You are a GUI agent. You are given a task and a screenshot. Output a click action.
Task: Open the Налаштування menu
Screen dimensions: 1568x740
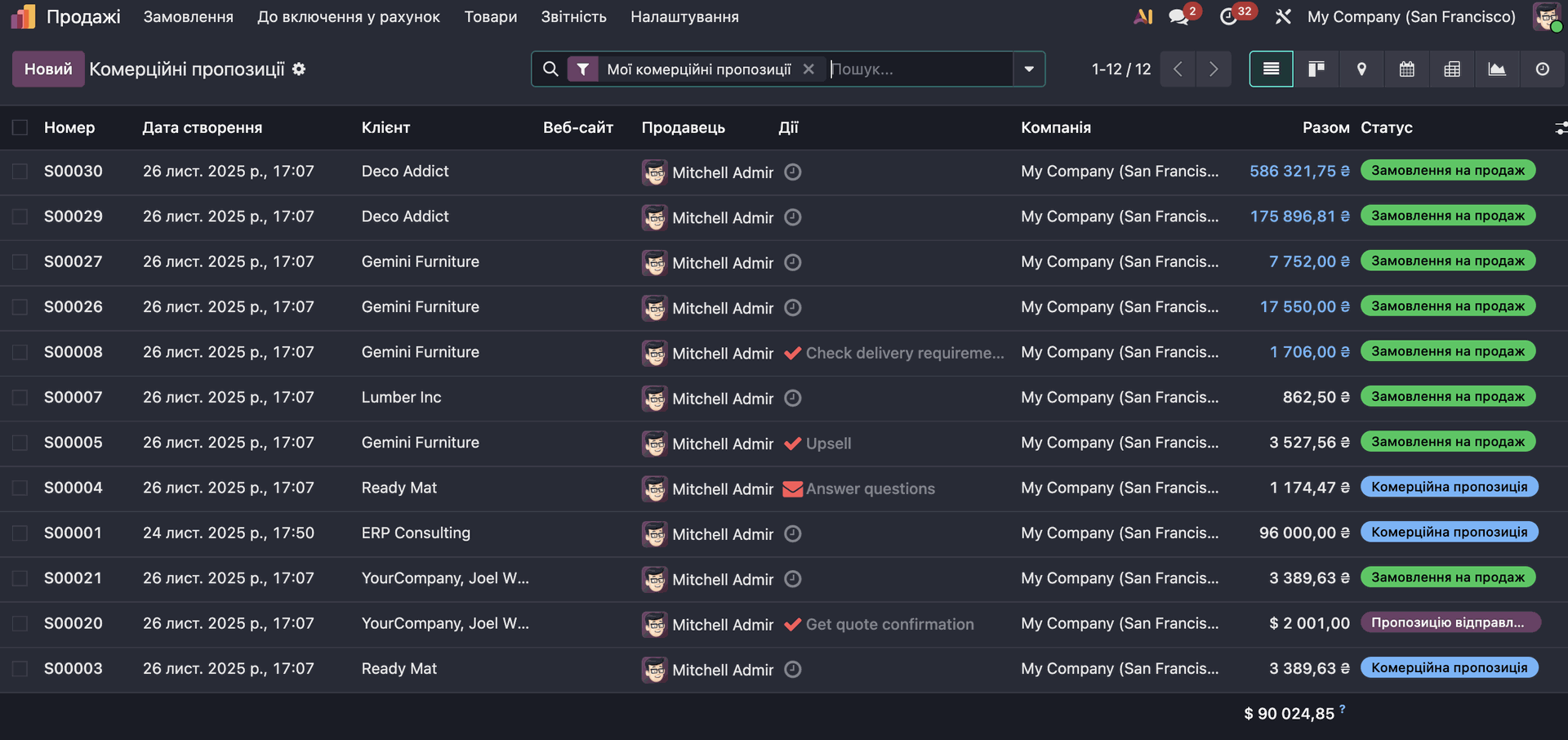(684, 17)
